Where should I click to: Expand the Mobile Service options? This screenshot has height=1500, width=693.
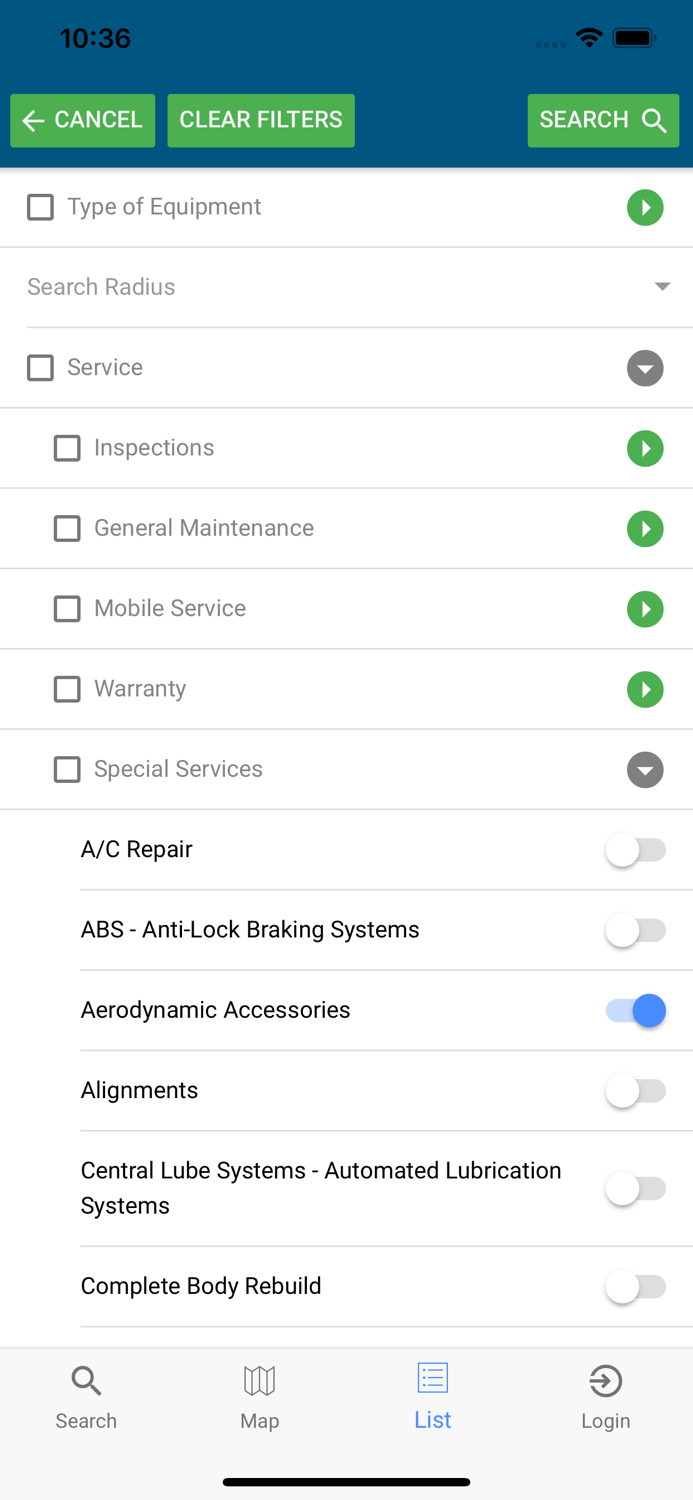(646, 608)
